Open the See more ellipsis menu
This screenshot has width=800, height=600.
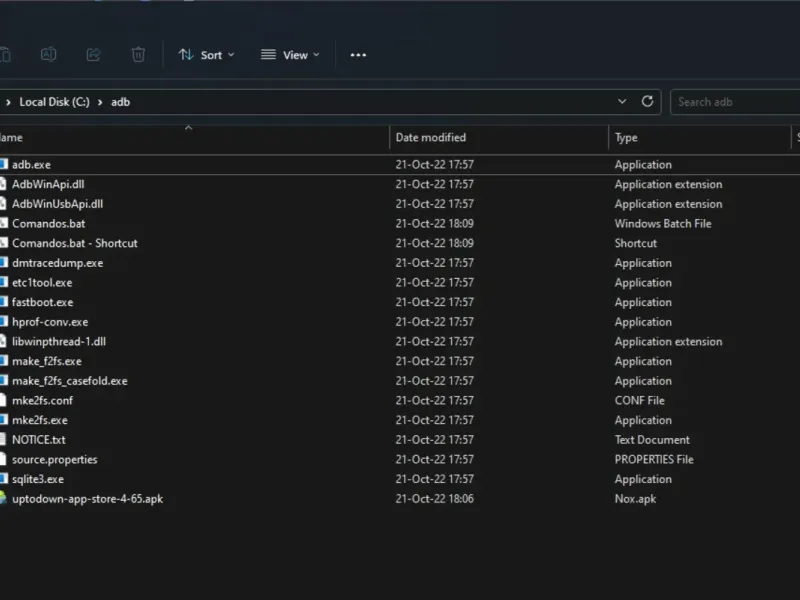pyautogui.click(x=358, y=55)
